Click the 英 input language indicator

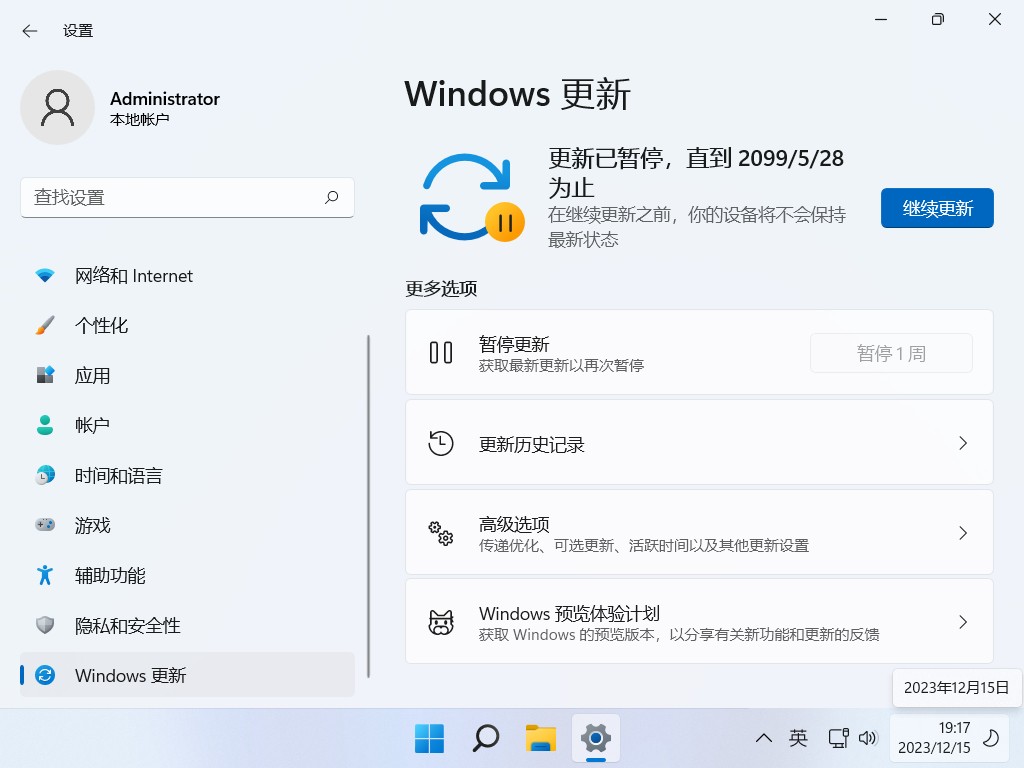[x=798, y=738]
